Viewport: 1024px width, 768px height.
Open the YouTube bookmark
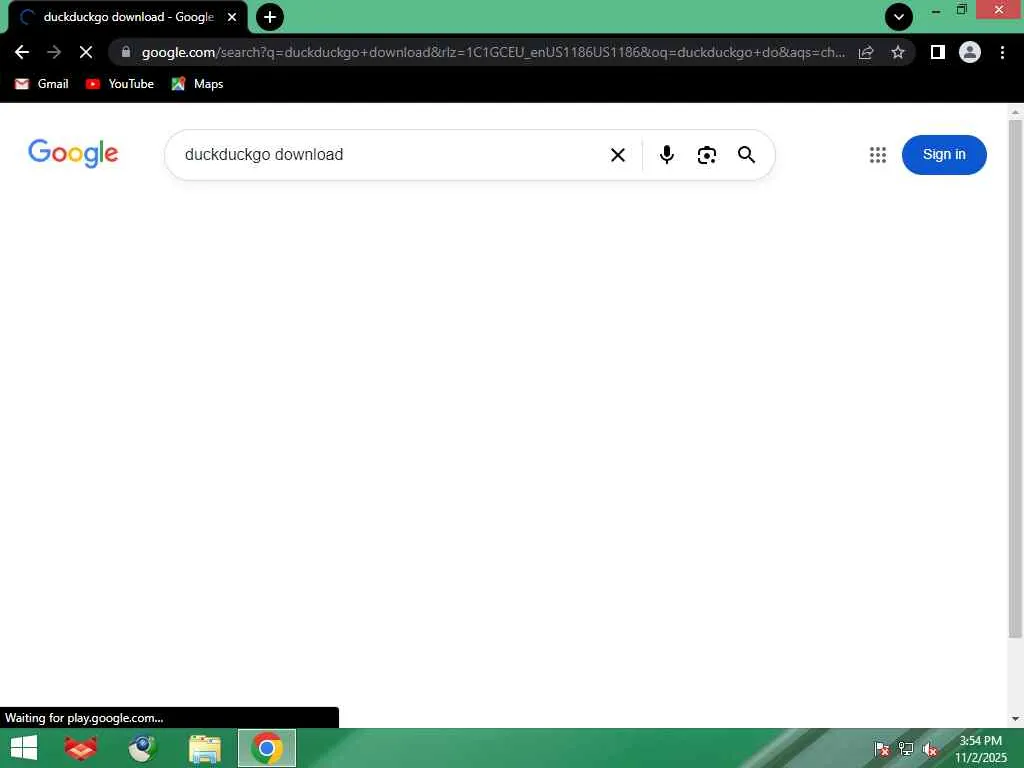tap(120, 84)
